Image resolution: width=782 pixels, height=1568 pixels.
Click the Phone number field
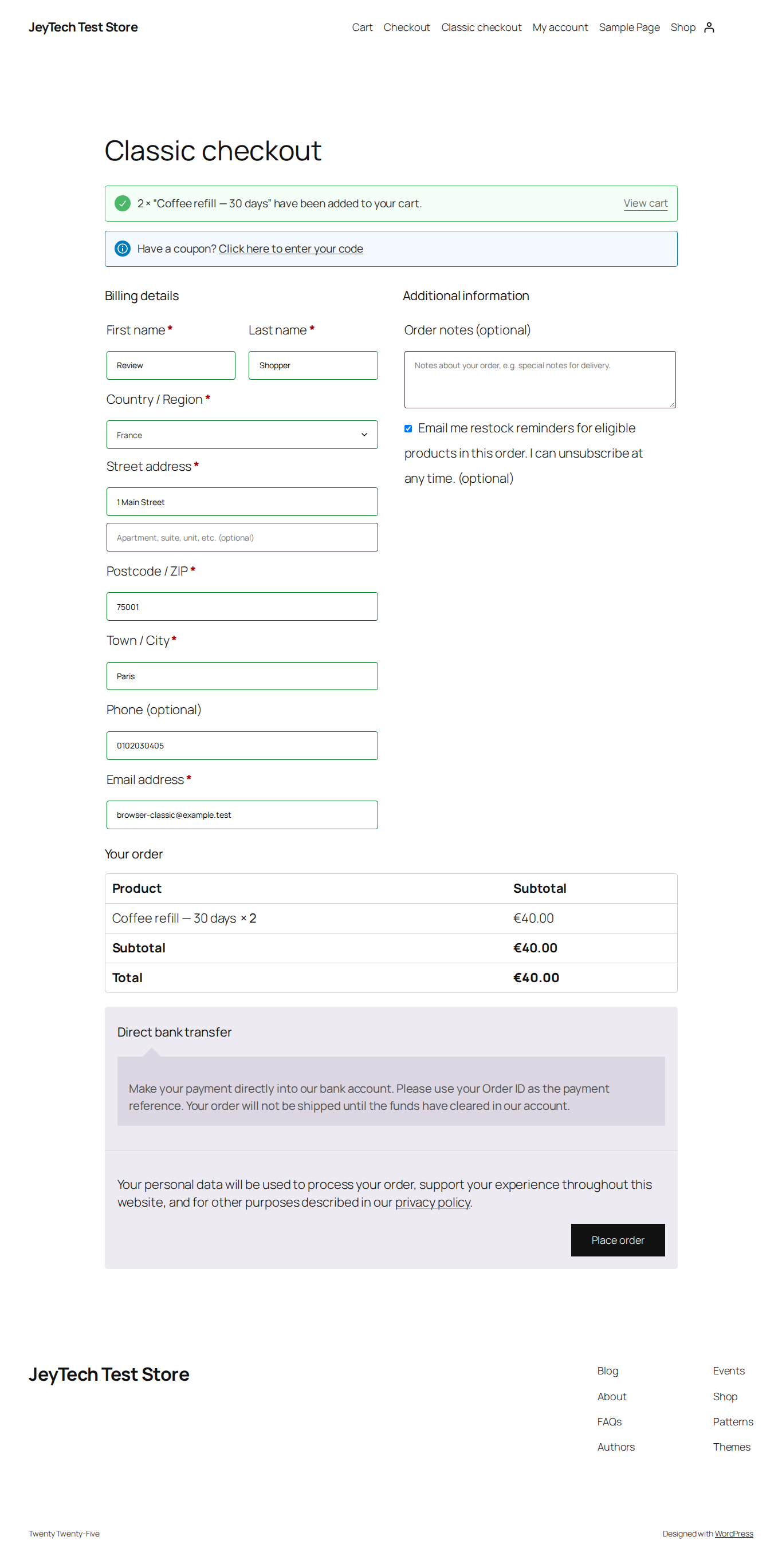tap(242, 745)
